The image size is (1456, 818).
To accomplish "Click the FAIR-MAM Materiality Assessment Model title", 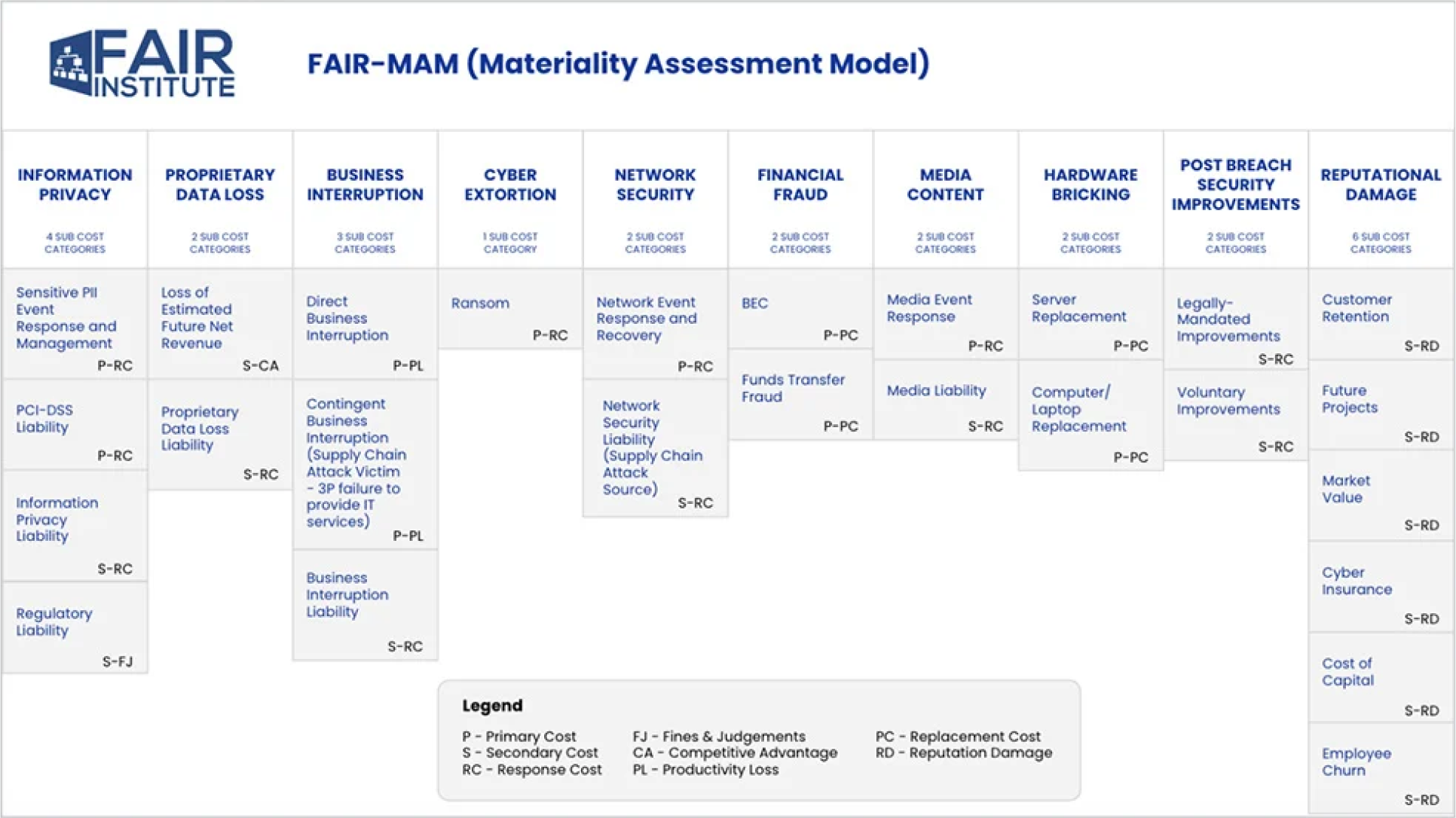I will click(x=618, y=64).
